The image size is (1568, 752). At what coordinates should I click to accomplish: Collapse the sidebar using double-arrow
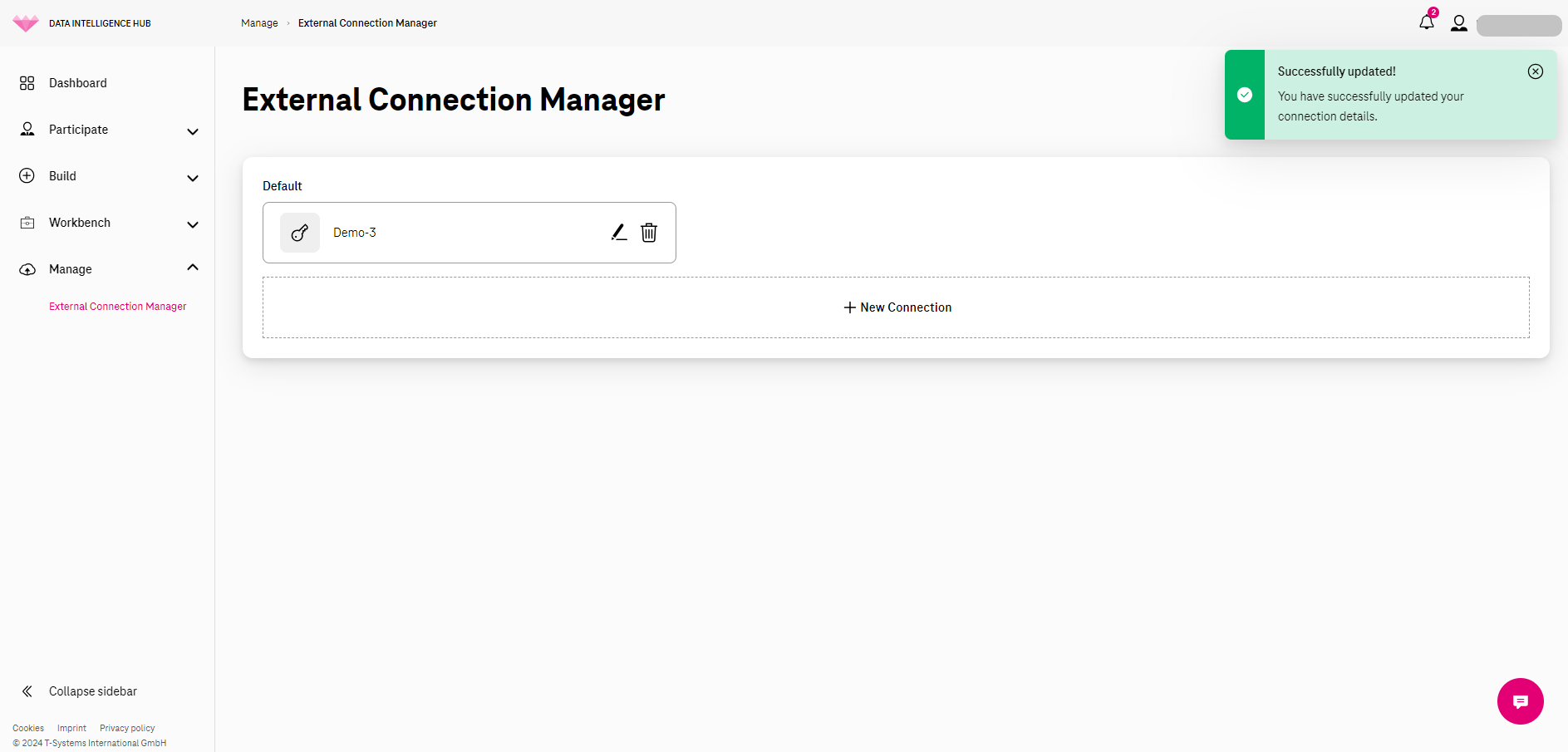(x=27, y=691)
